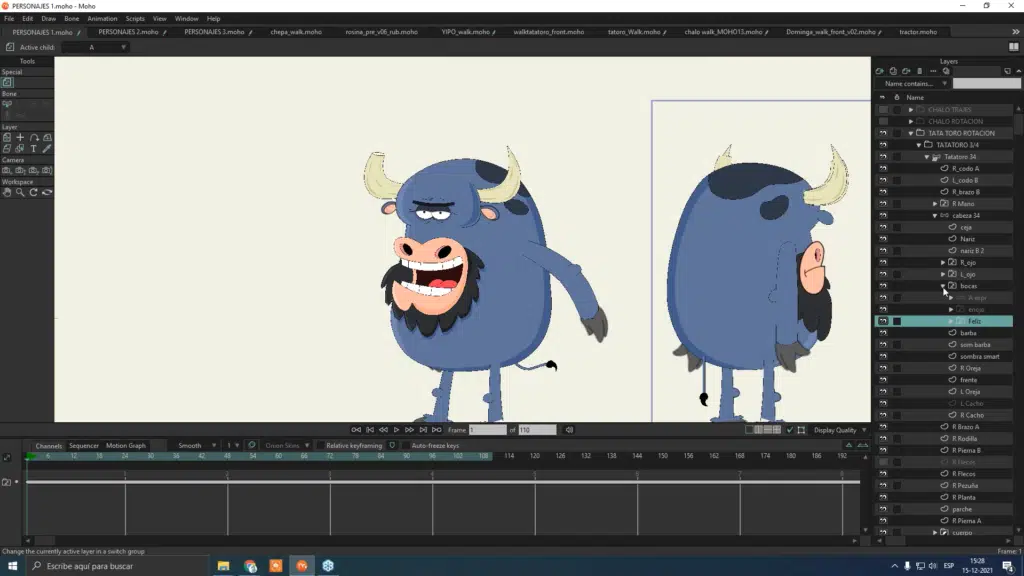The width and height of the screenshot is (1024, 576).
Task: Click the Rewind to start button
Action: [x=356, y=430]
